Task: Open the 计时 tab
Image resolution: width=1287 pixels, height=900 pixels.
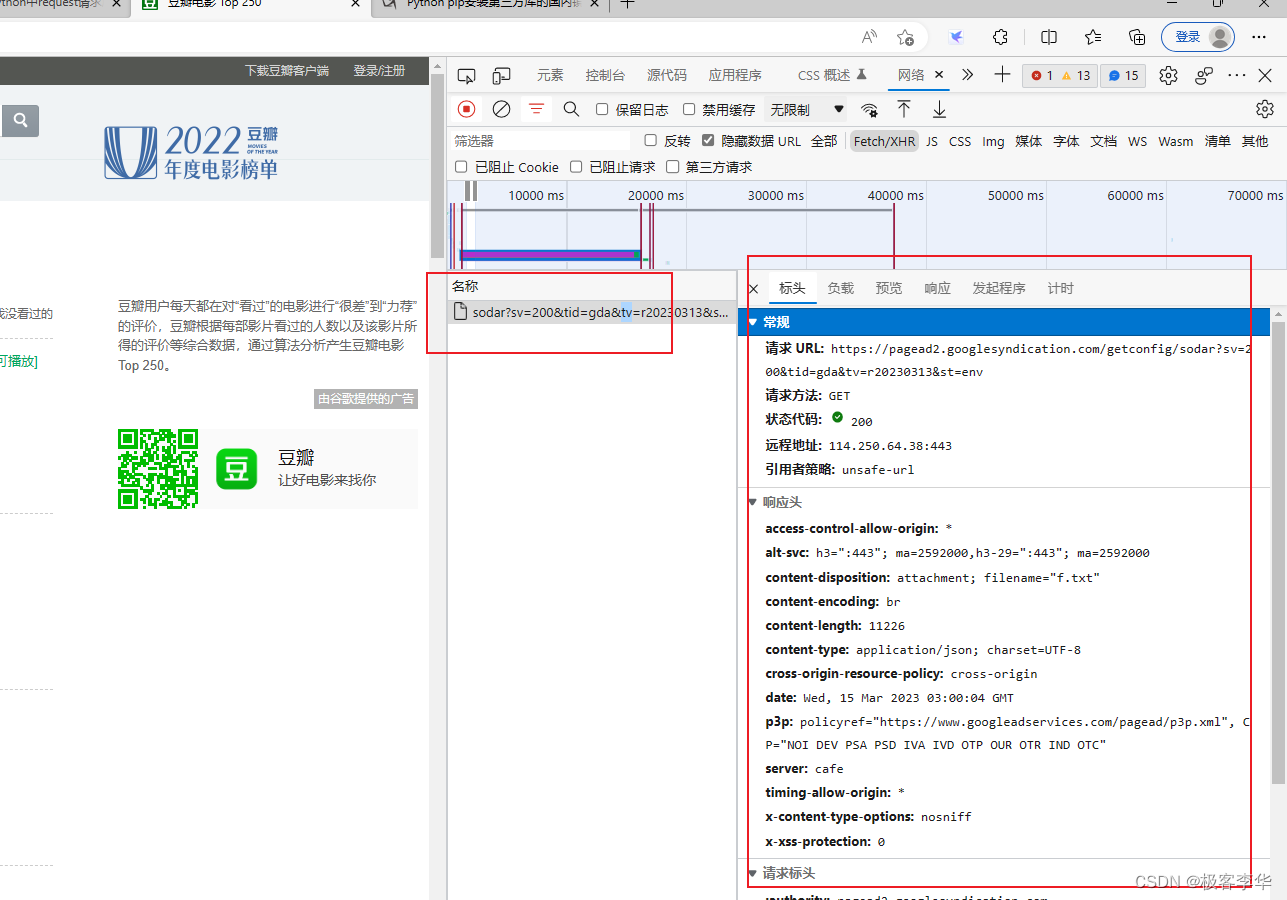Action: (1061, 288)
